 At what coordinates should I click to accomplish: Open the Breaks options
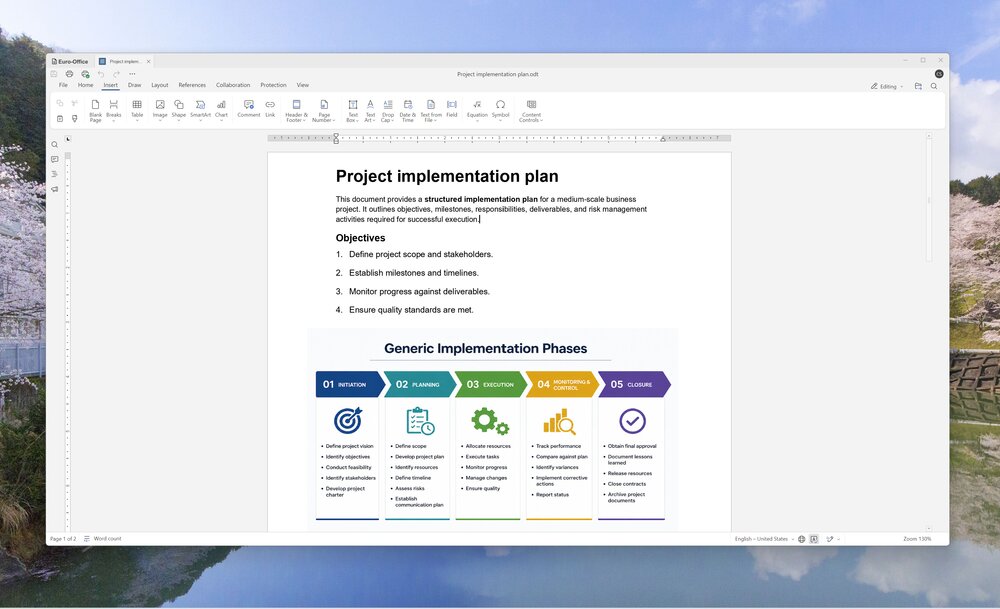(114, 110)
